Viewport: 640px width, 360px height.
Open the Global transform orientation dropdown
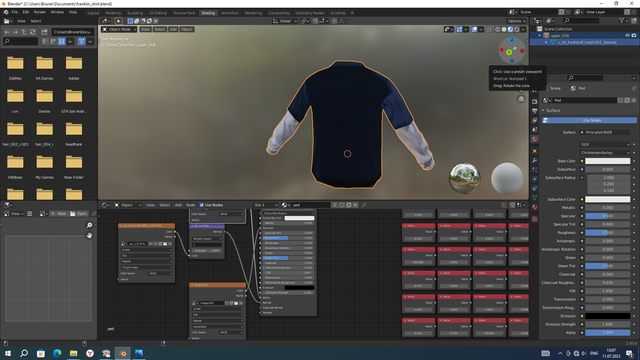(x=284, y=21)
